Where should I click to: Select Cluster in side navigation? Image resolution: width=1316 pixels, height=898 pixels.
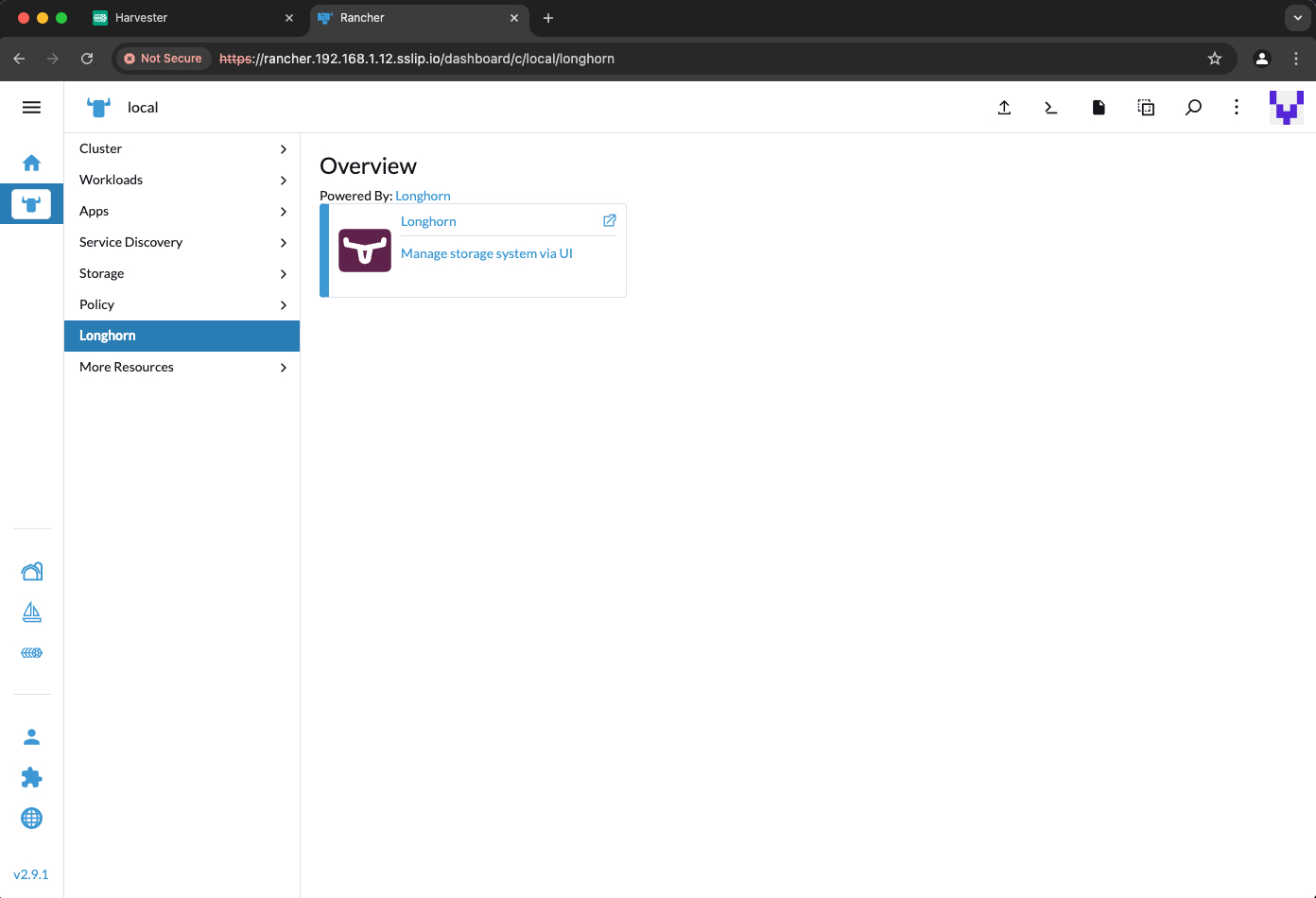[182, 148]
